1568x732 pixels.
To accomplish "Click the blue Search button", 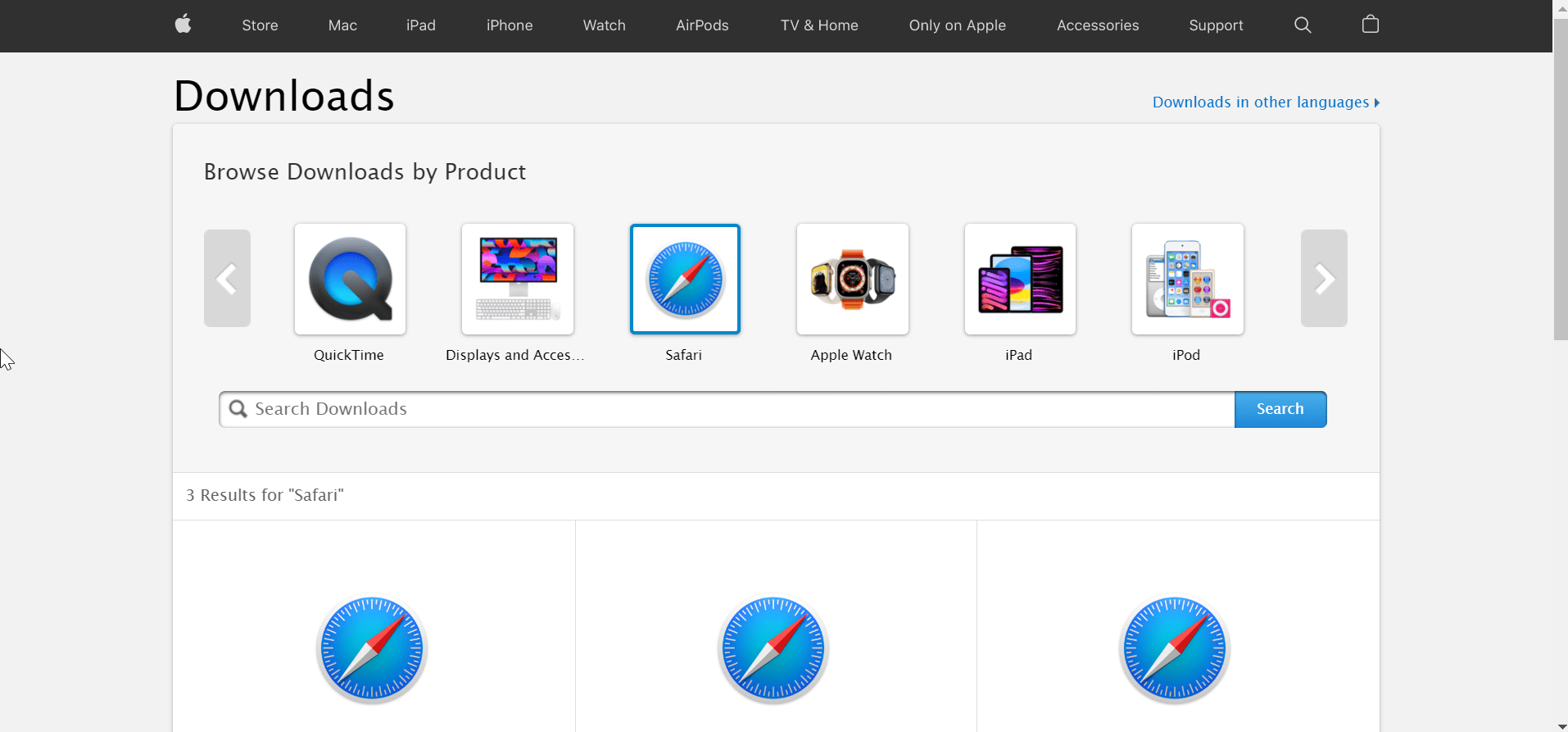I will [x=1280, y=409].
